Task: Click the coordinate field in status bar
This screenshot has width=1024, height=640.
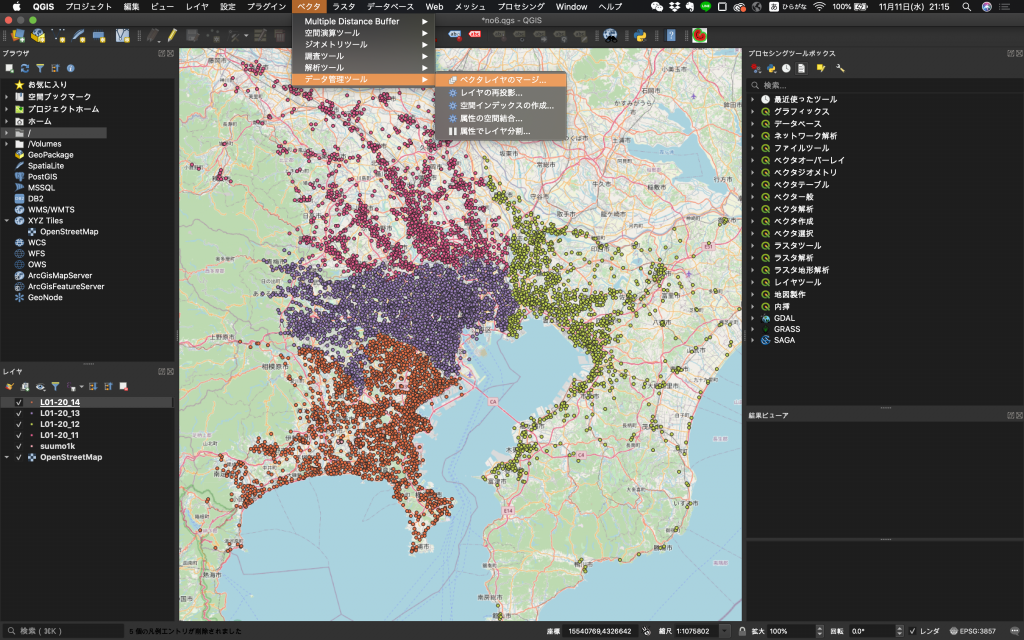Action: [x=600, y=631]
